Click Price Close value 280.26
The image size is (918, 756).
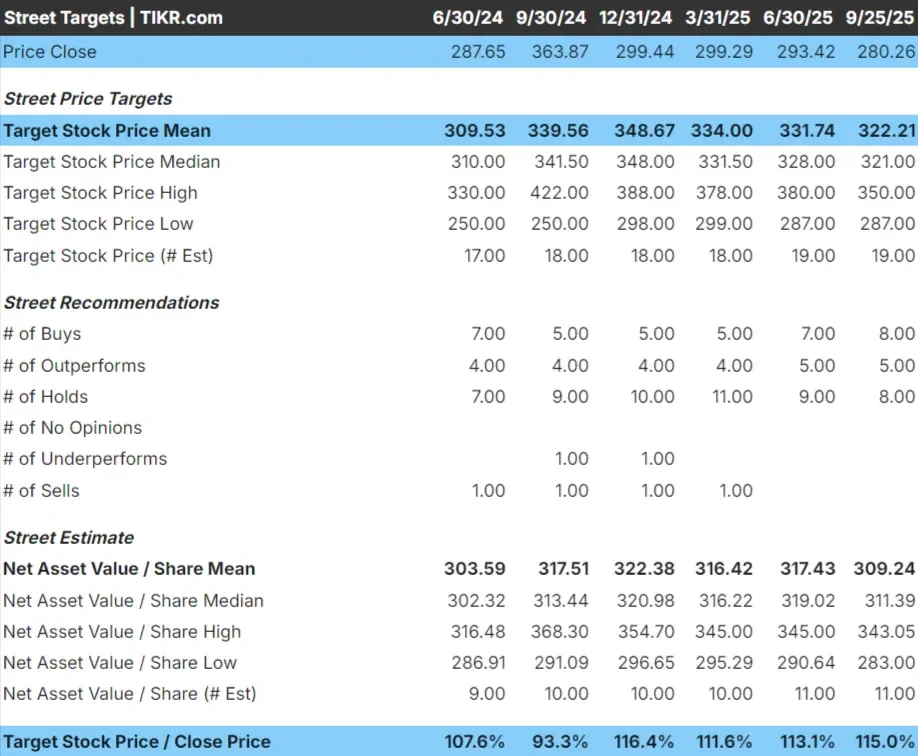(x=886, y=52)
